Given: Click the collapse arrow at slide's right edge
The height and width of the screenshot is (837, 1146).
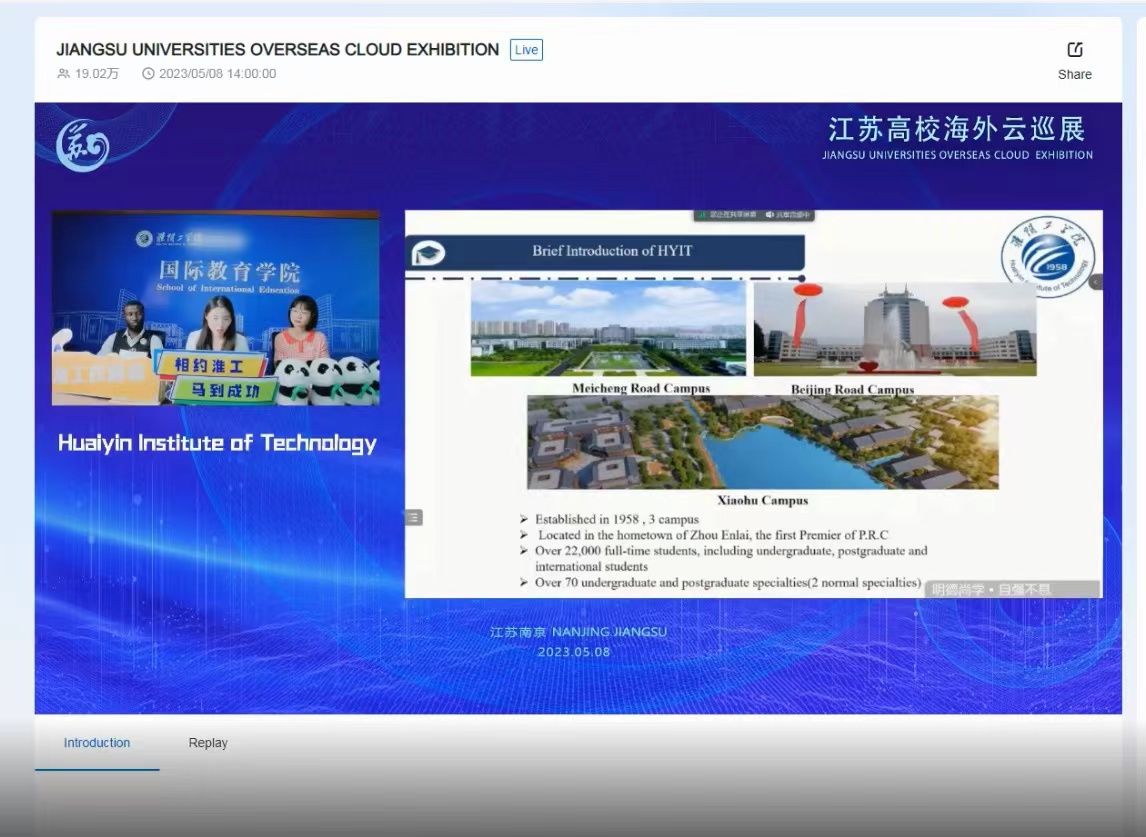Looking at the screenshot, I should coord(1096,282).
